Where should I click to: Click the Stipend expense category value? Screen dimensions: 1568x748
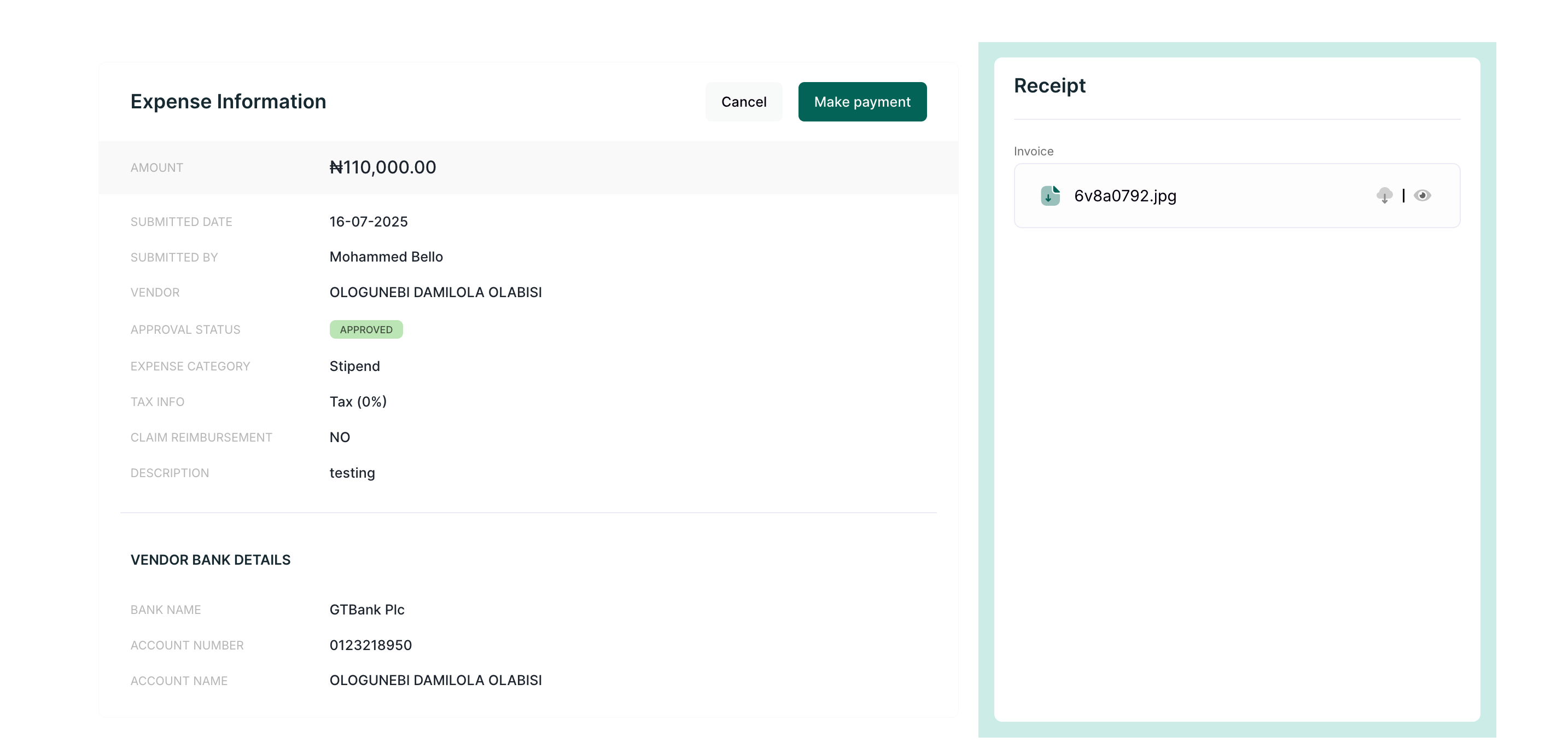(354, 366)
